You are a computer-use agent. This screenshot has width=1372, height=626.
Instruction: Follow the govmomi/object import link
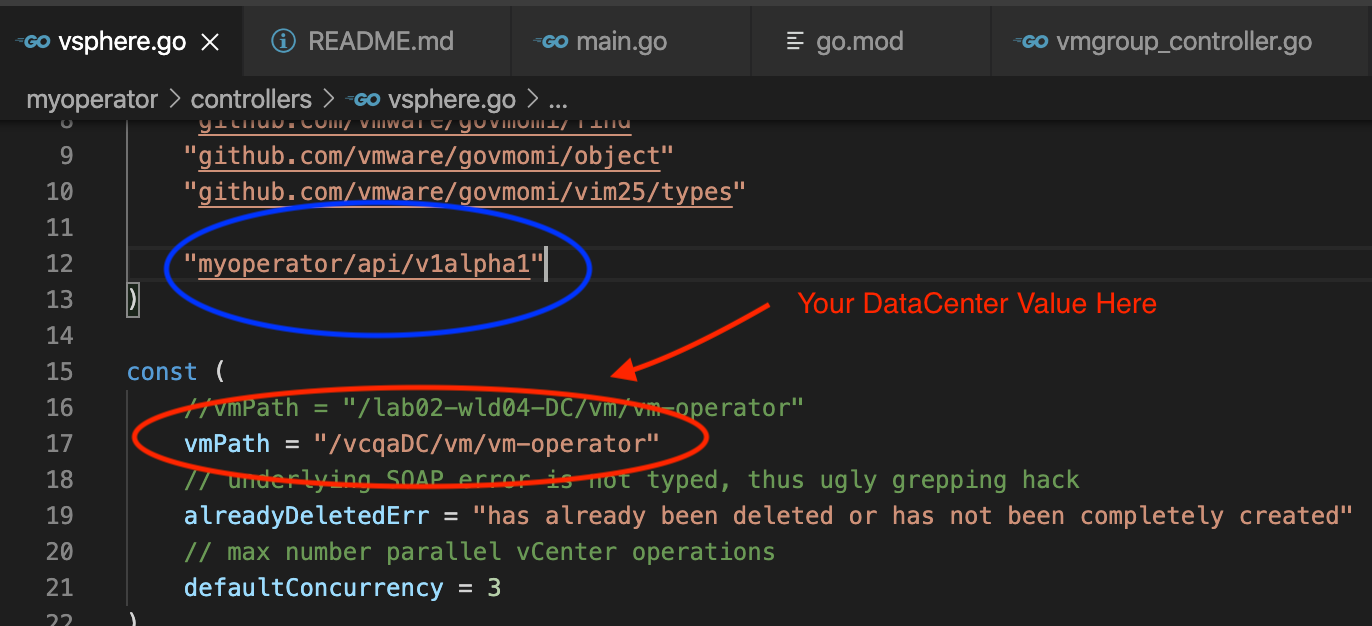coord(430,156)
